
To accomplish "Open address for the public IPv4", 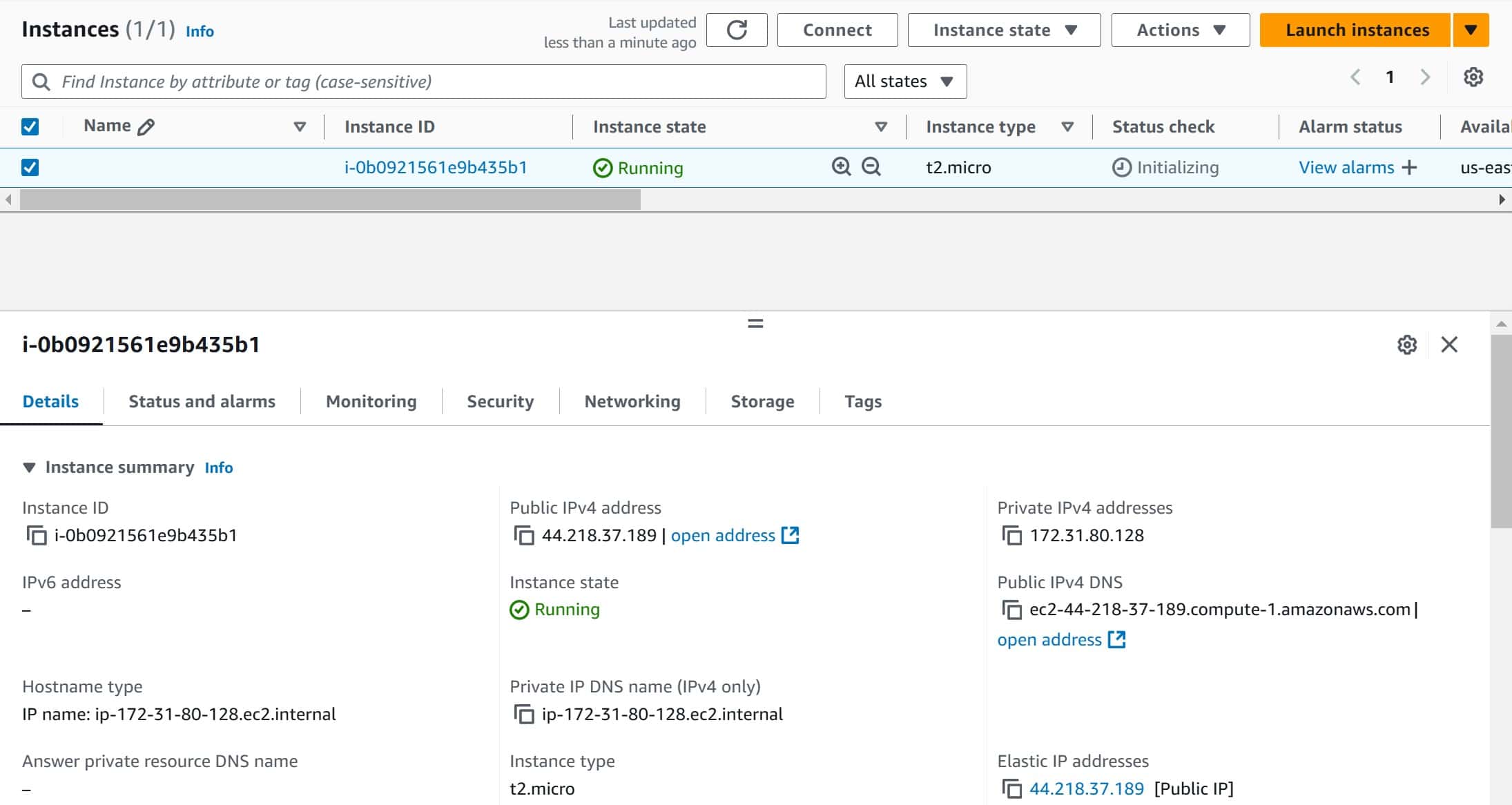I will [x=721, y=535].
